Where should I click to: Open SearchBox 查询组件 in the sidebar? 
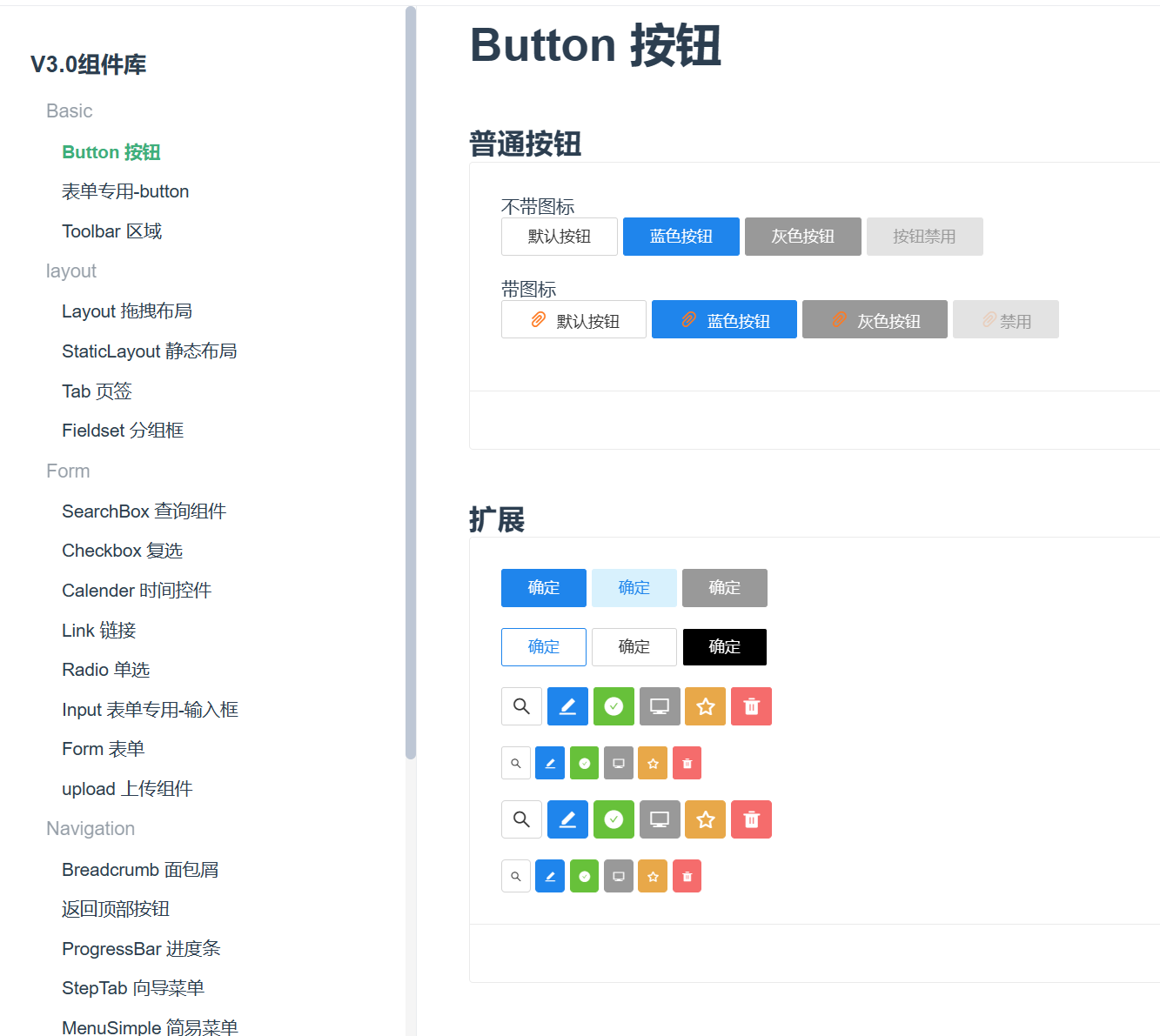[x=144, y=511]
